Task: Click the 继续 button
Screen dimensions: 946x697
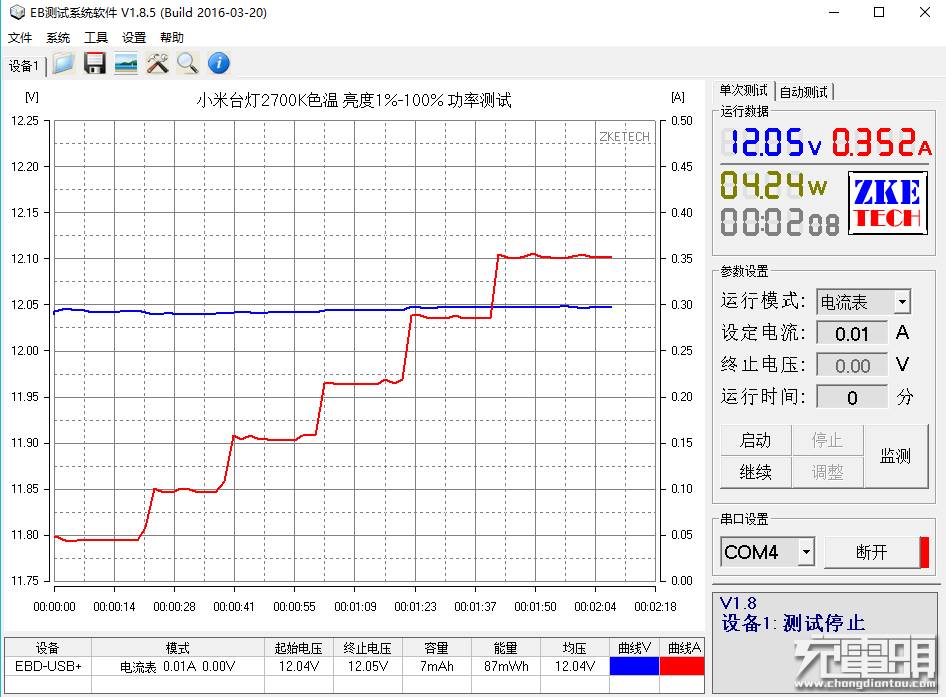Action: 755,471
